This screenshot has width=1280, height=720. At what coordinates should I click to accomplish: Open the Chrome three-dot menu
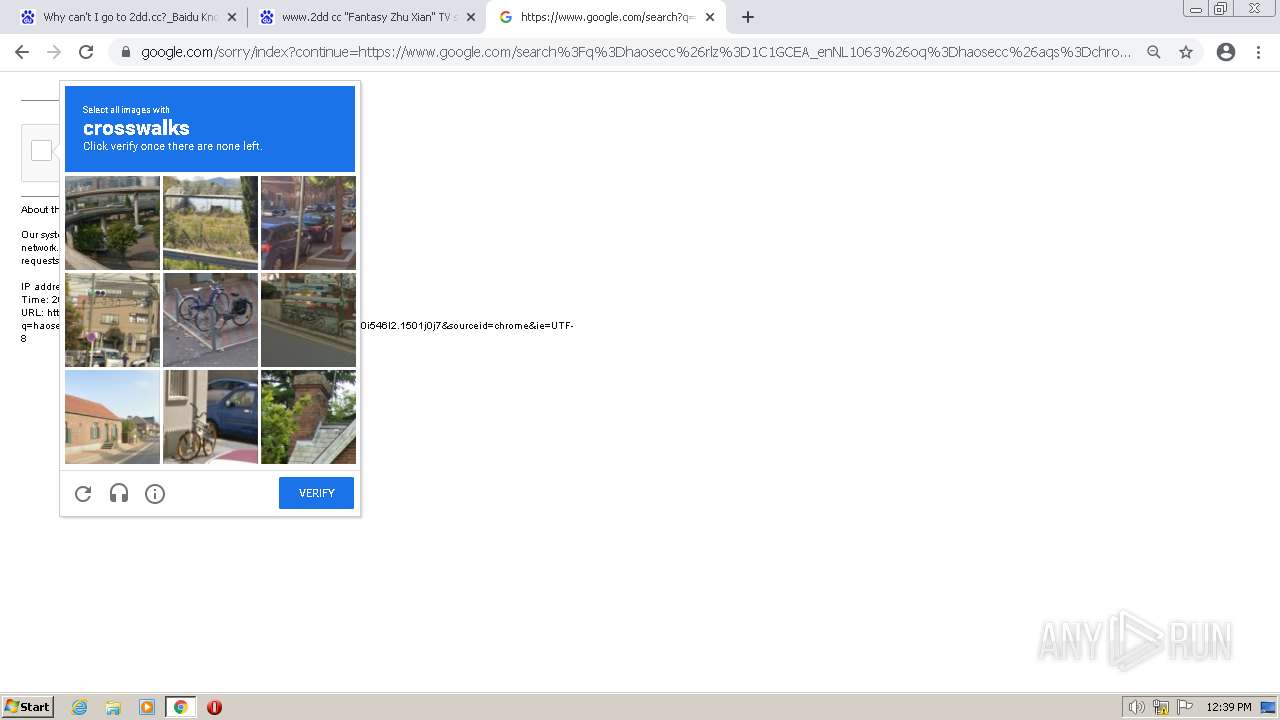pyautogui.click(x=1258, y=52)
